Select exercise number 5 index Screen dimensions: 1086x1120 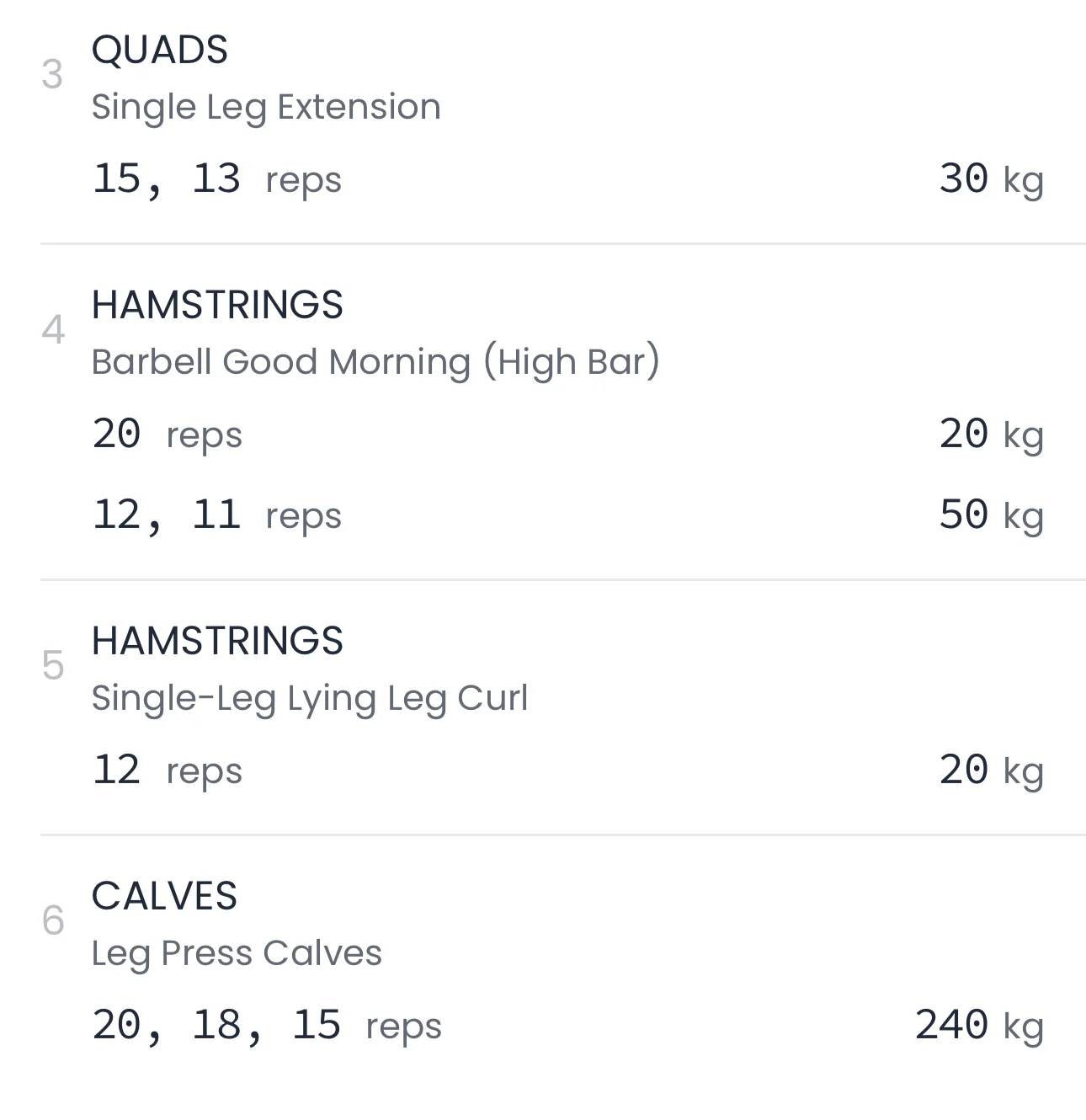tap(52, 666)
